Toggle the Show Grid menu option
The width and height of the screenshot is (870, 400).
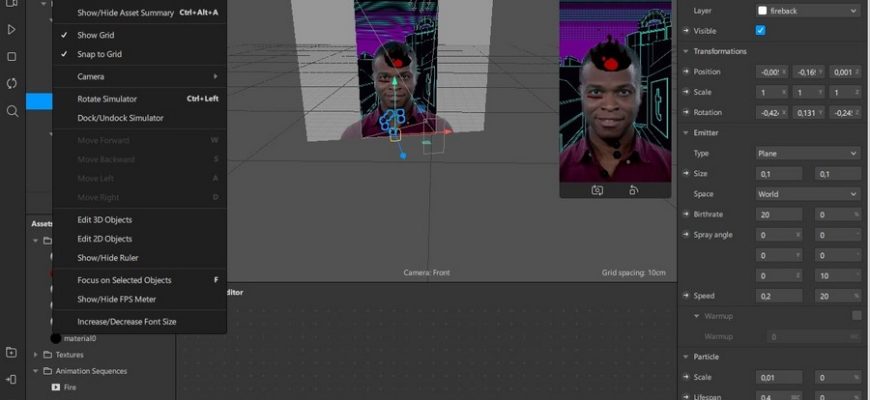point(96,35)
